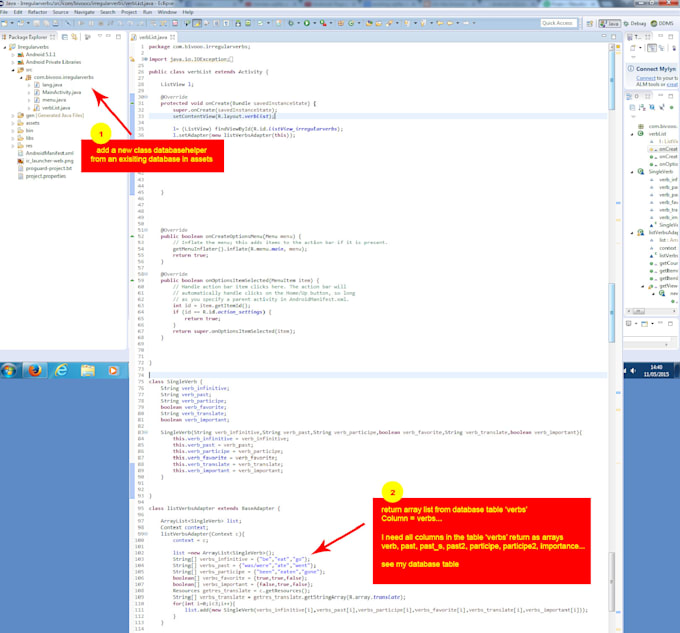Click the Run Last Tool (external tools) icon
This screenshot has height=633, width=680.
(323, 23)
